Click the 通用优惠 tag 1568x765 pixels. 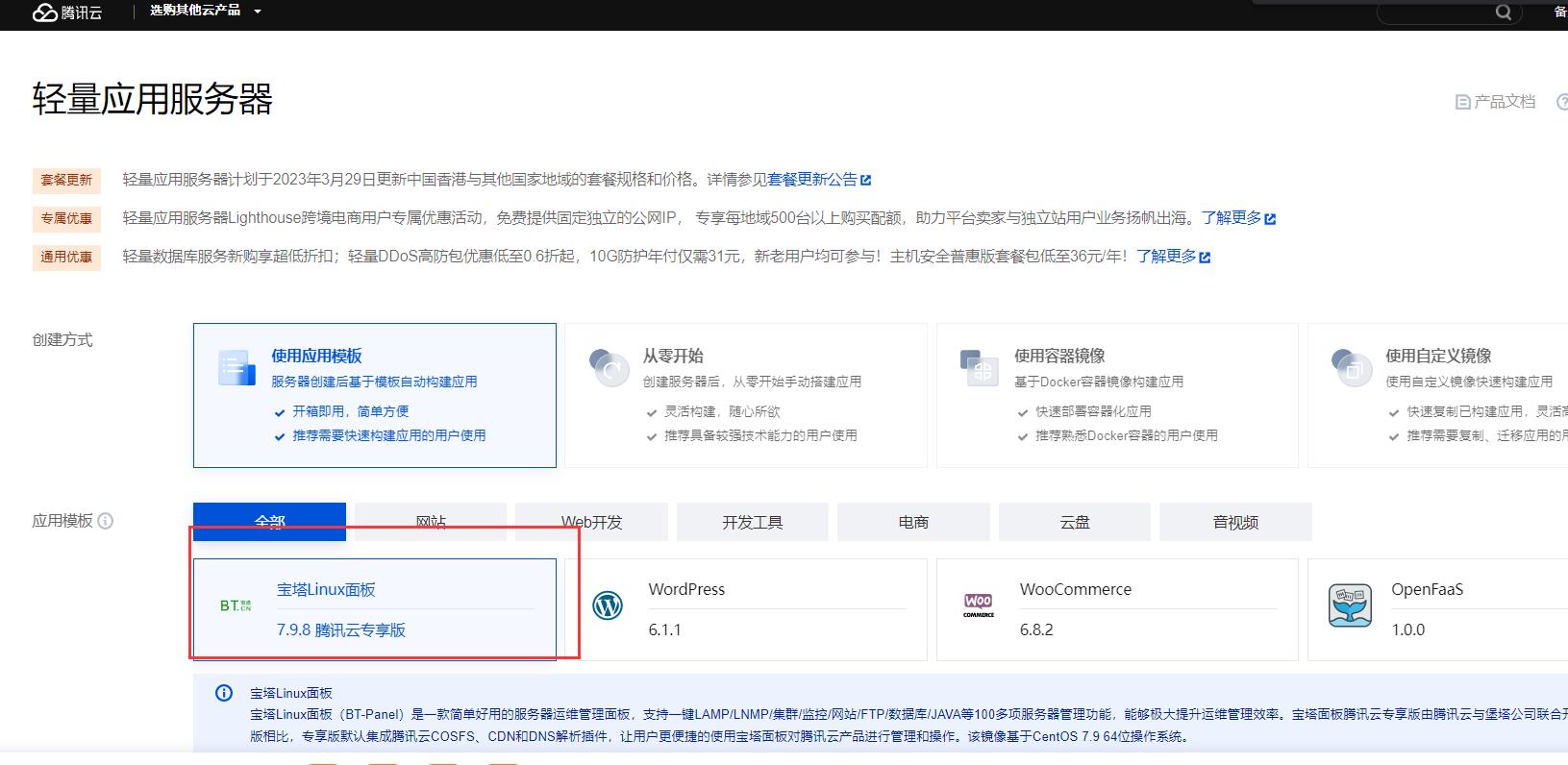66,257
